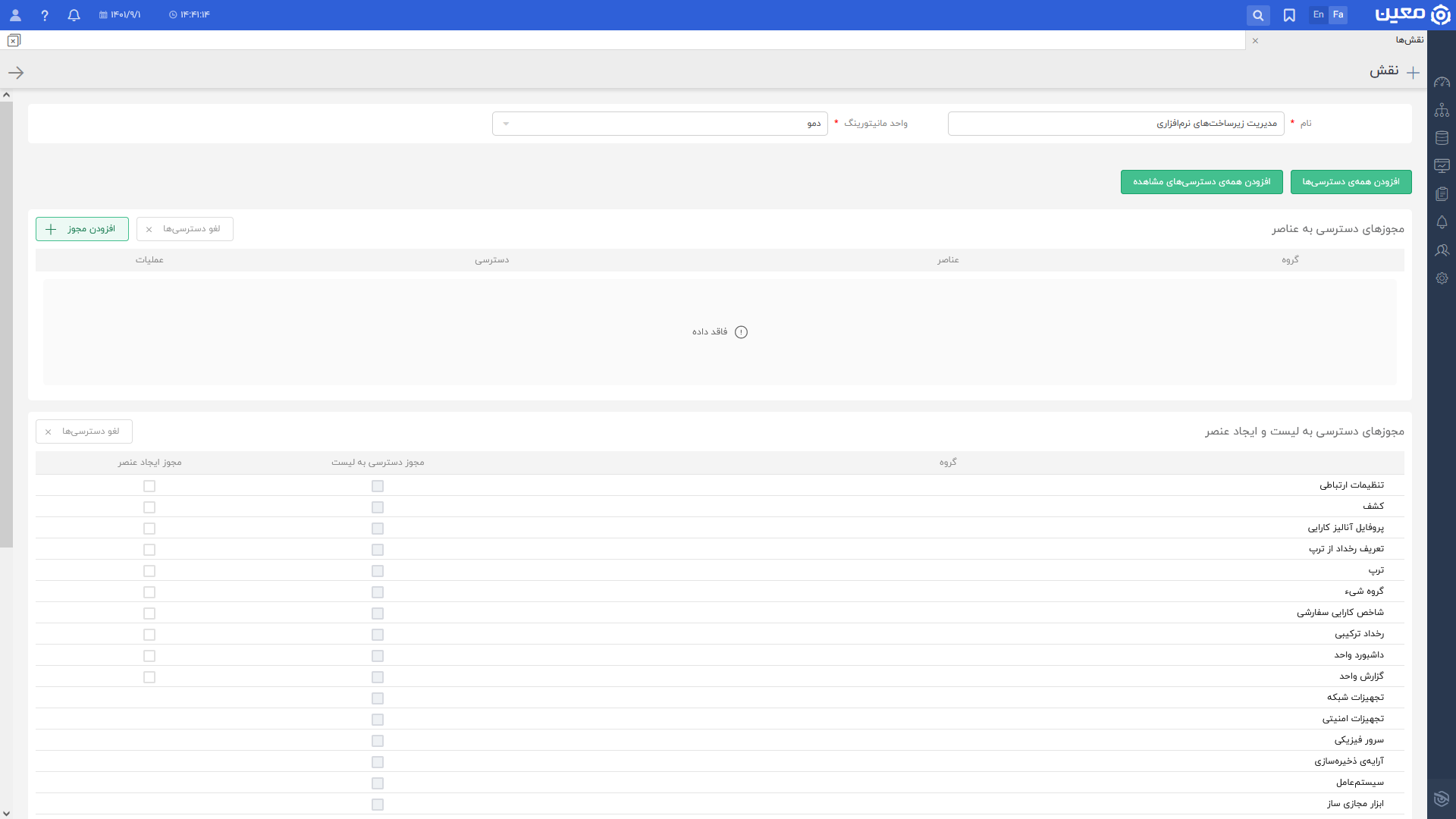1456x819 pixels.
Task: Open the users sidebar icon
Action: point(1442,250)
